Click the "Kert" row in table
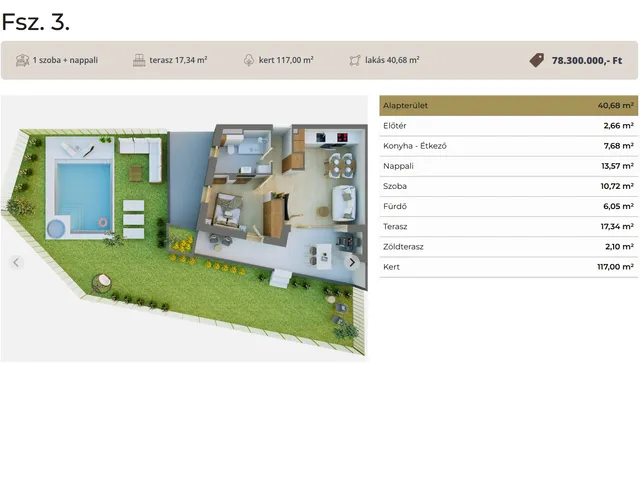Screen dimensions: 640x480 [x=508, y=267]
